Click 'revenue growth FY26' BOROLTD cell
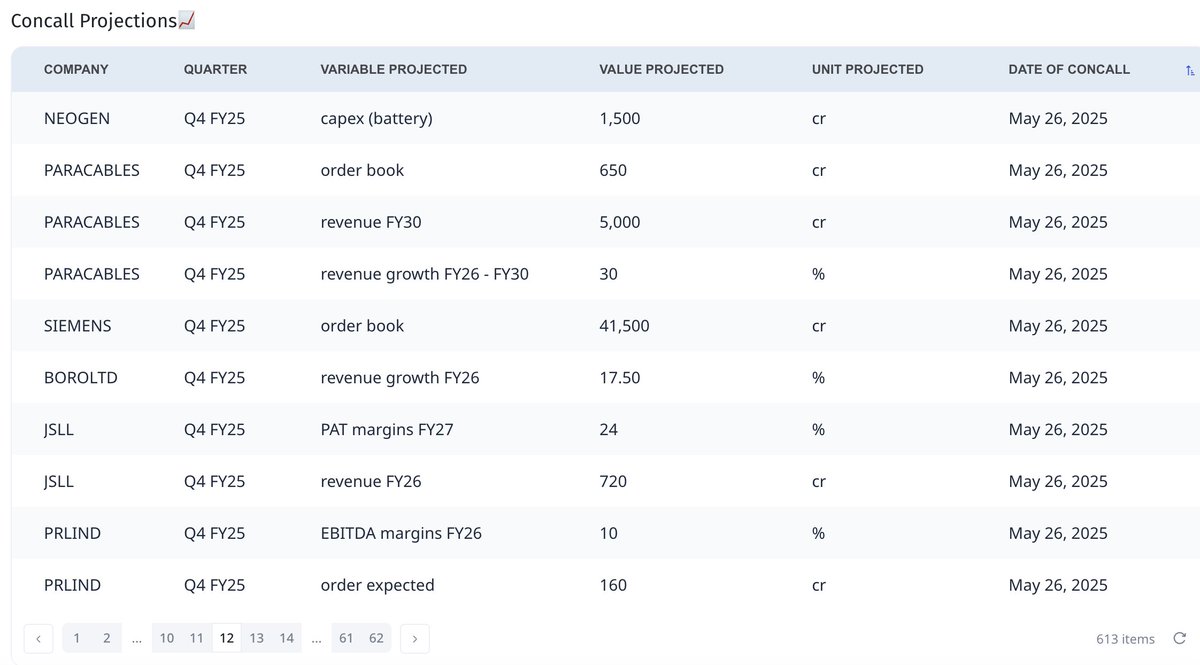 (x=400, y=378)
